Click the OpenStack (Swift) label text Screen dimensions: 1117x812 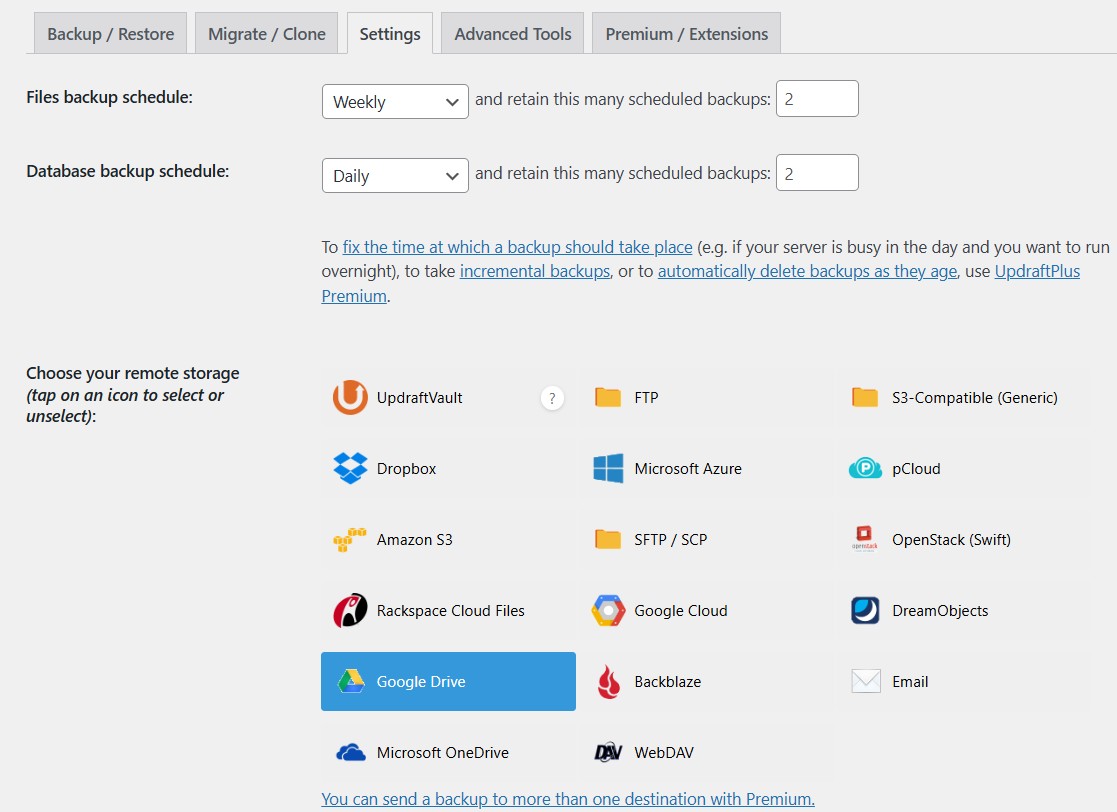pos(951,539)
